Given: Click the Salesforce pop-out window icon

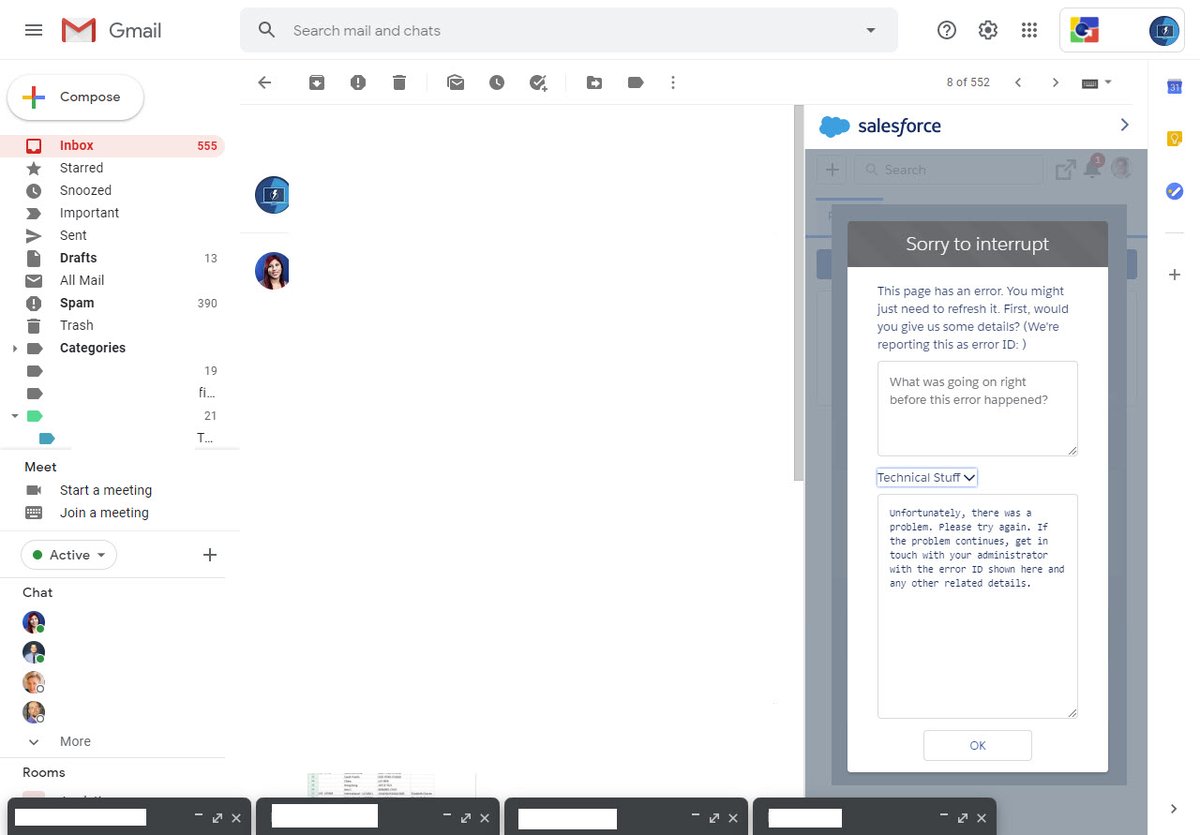Looking at the screenshot, I should point(1065,170).
